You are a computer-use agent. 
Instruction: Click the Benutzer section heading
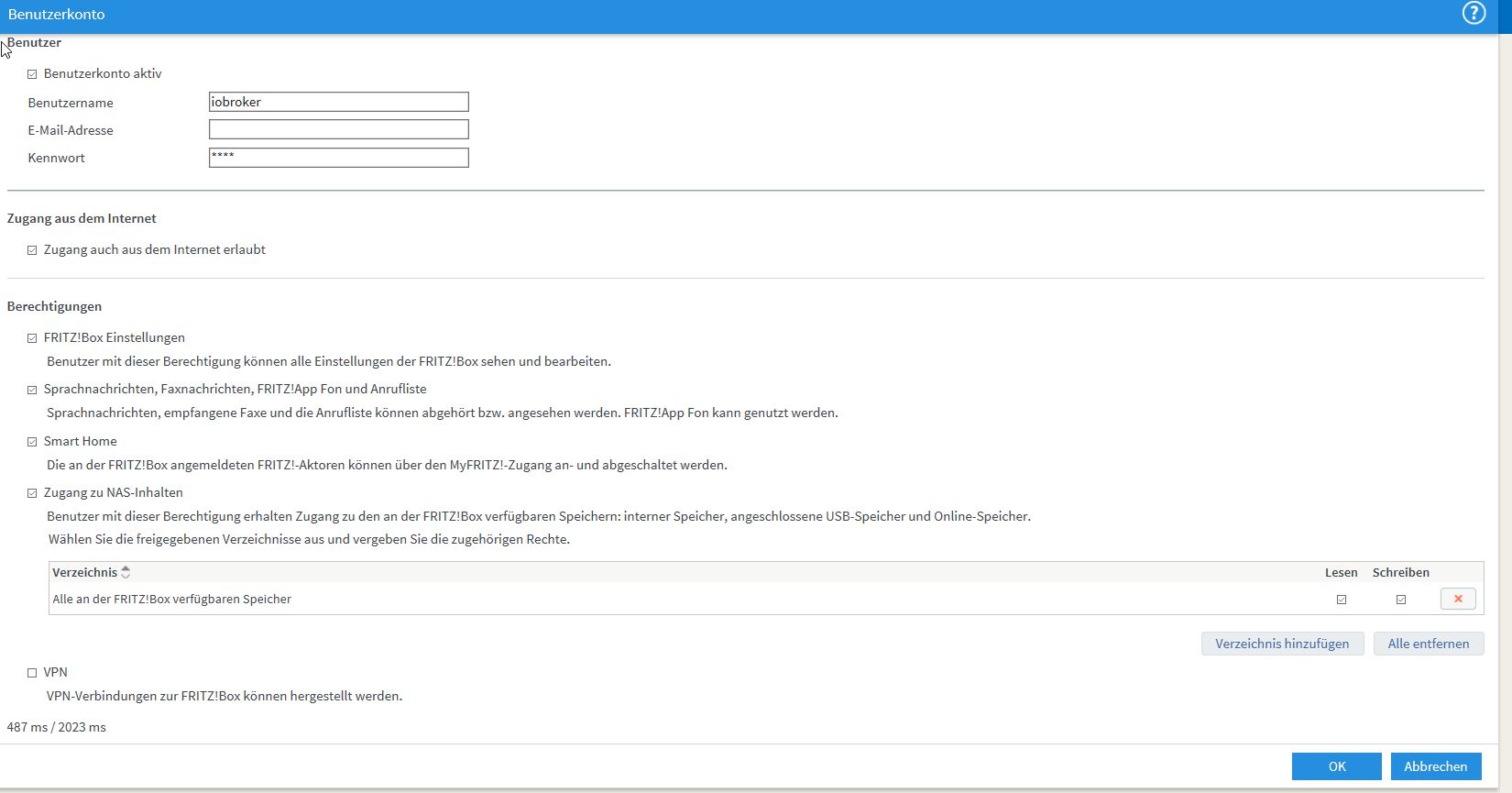point(35,42)
